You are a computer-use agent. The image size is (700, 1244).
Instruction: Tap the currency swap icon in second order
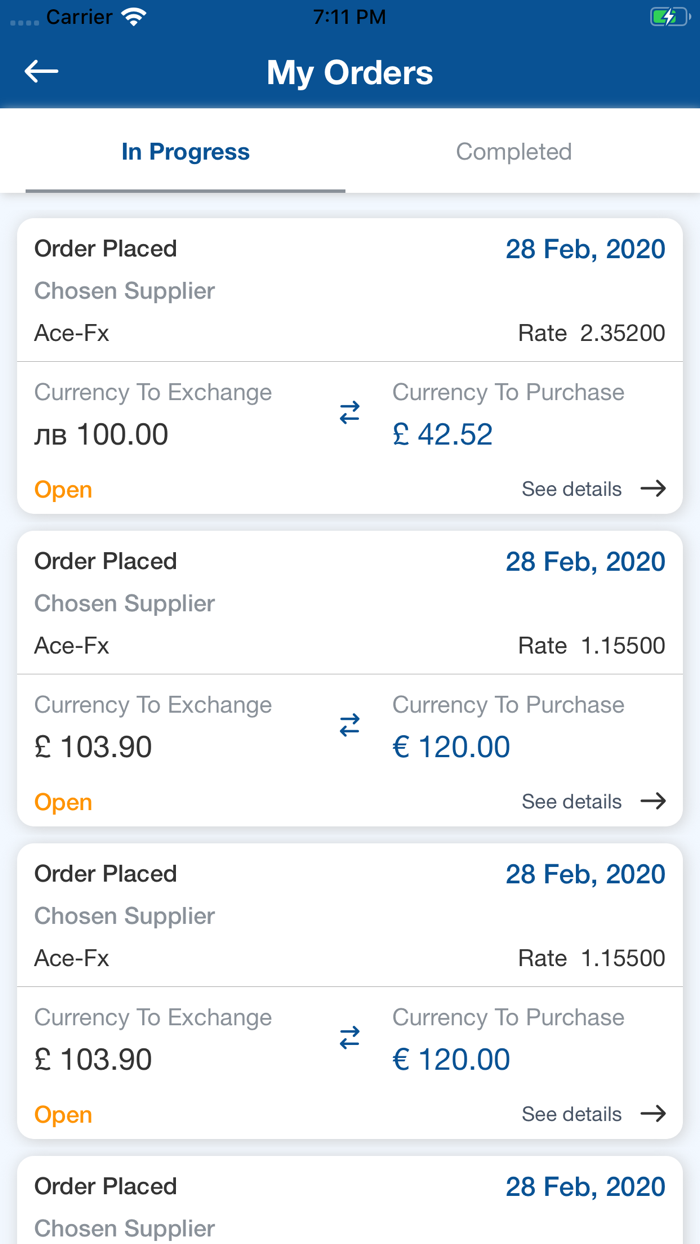click(x=349, y=723)
